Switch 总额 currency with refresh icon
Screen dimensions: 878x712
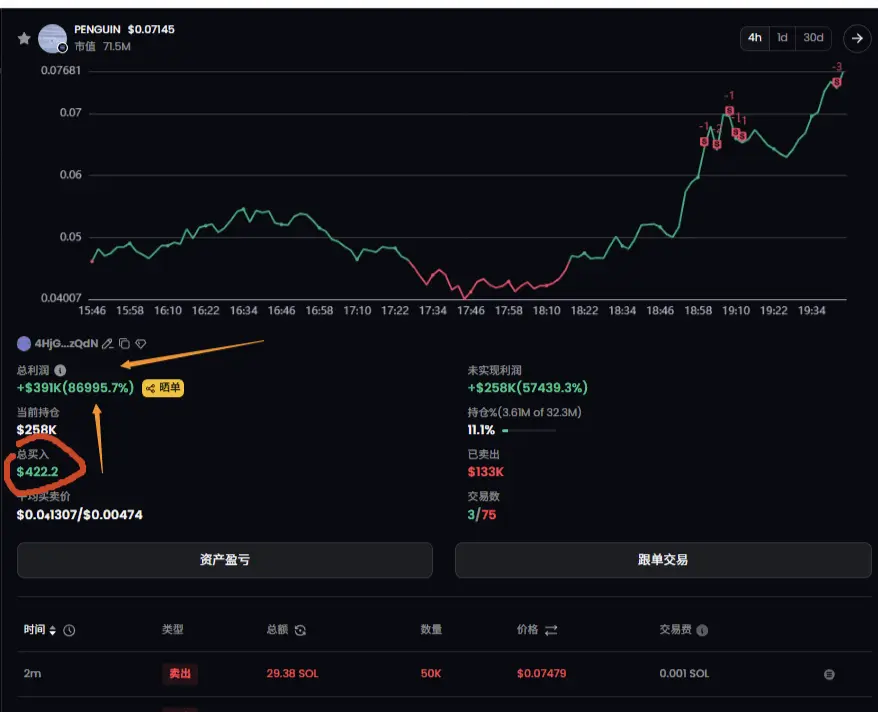300,630
